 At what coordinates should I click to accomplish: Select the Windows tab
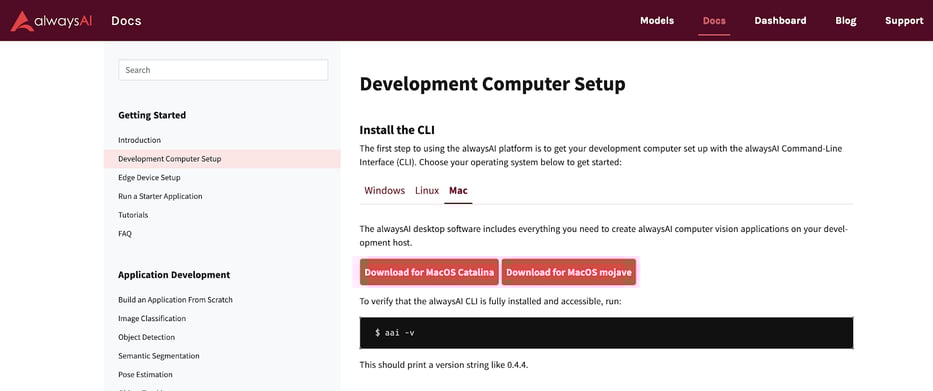(384, 190)
